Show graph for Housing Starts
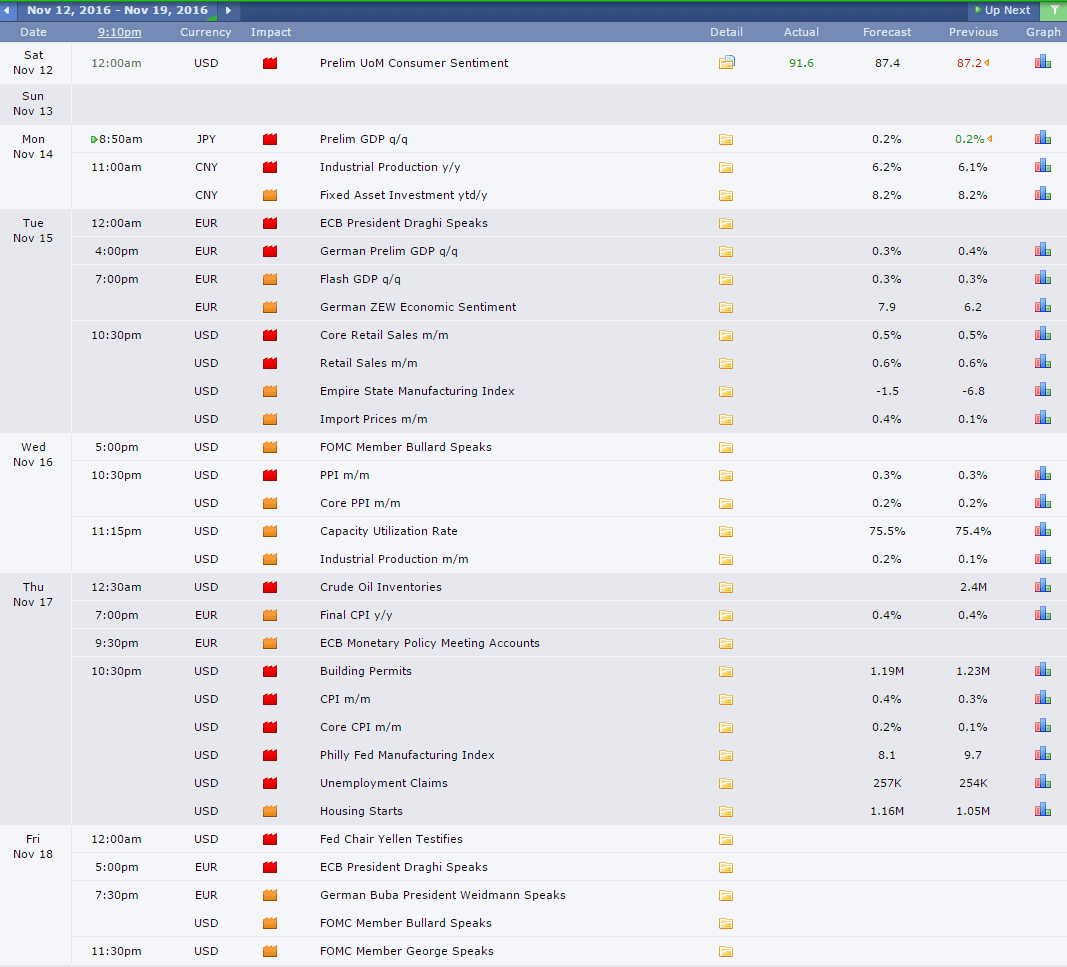This screenshot has height=967, width=1067. (1043, 810)
